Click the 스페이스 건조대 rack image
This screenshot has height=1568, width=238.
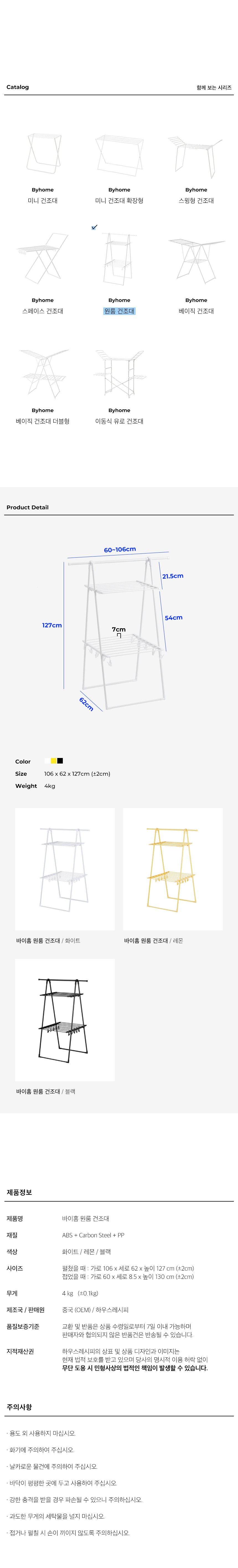pos(43,258)
